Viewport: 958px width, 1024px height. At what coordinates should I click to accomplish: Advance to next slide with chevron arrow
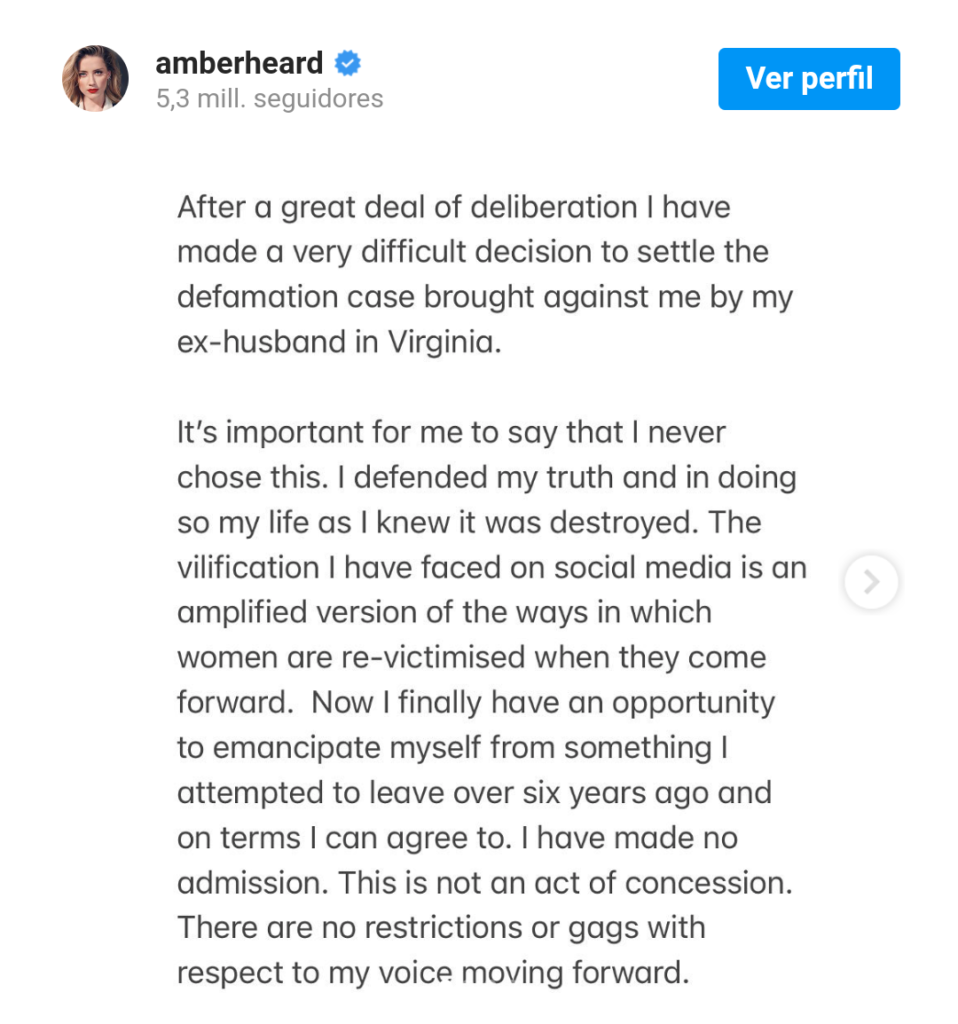point(871,582)
